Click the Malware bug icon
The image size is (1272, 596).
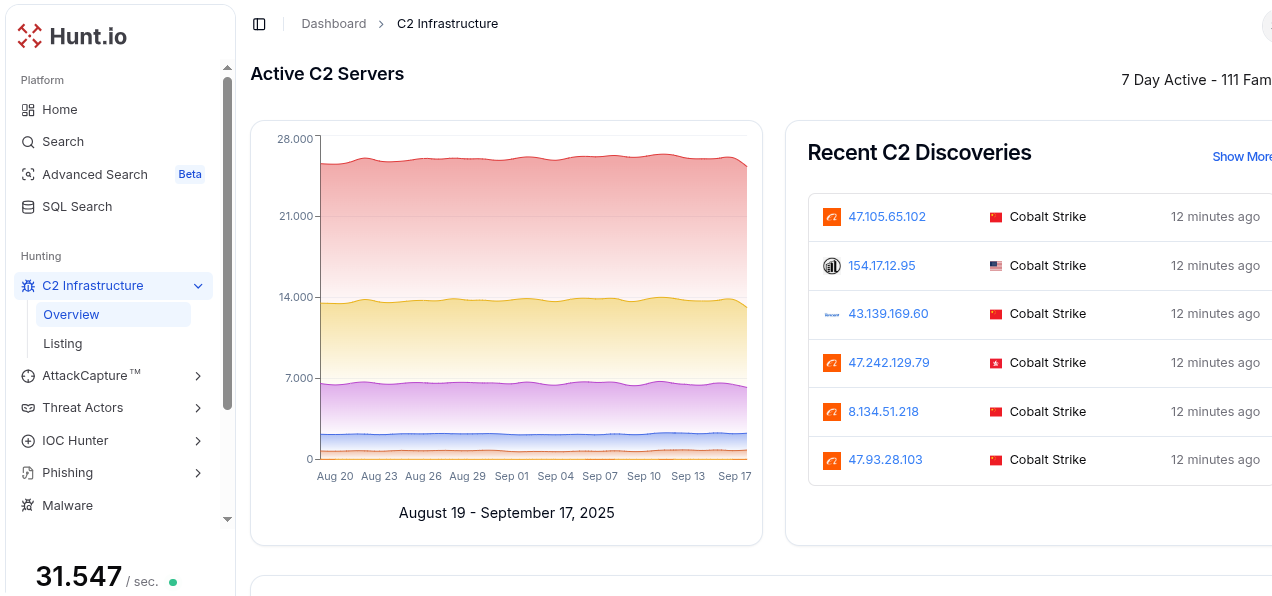[28, 506]
